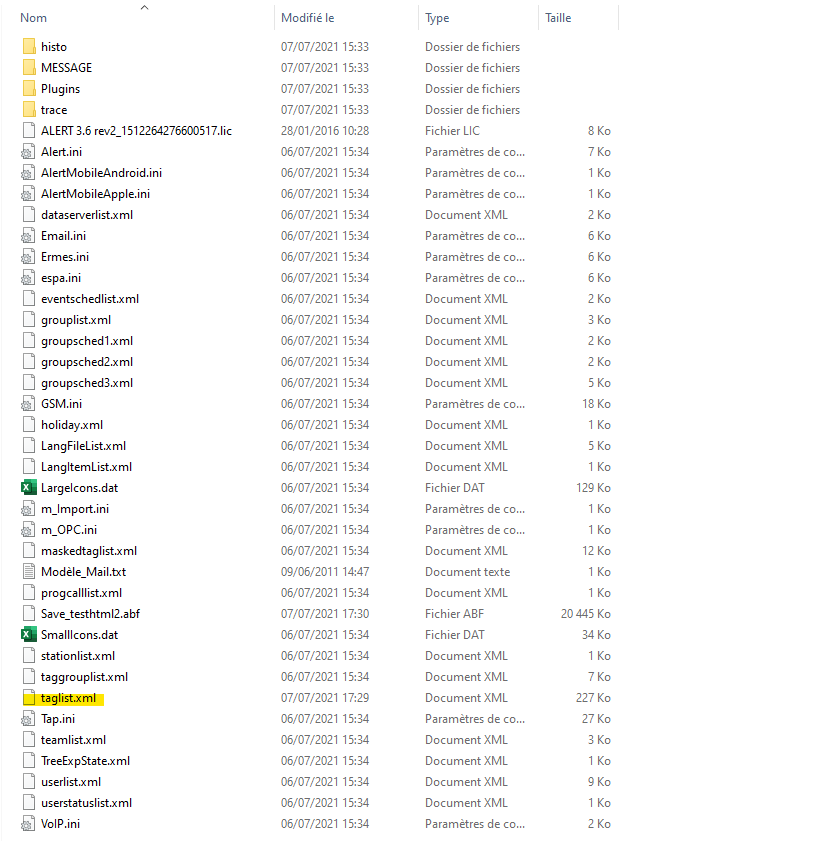The width and height of the screenshot is (832, 848).
Task: Click the SmallIcons.dat Excel icon
Action: (x=28, y=635)
